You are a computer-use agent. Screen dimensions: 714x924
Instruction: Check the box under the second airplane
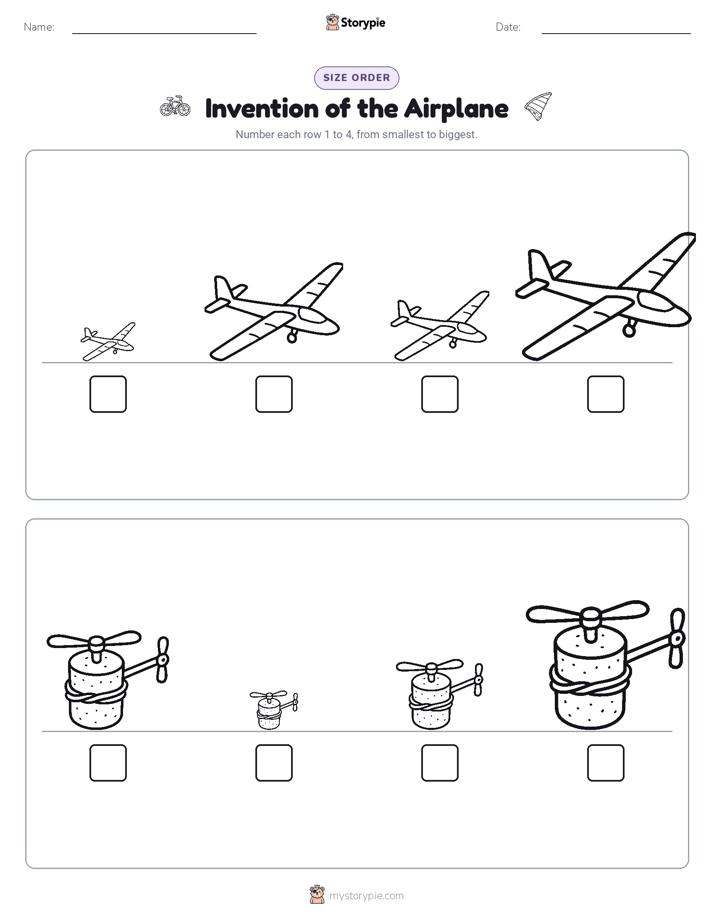point(274,394)
